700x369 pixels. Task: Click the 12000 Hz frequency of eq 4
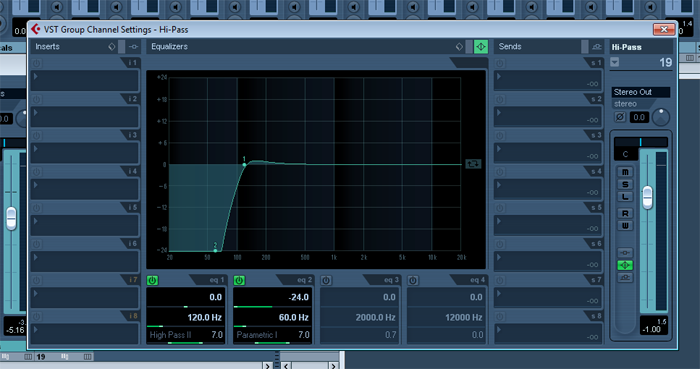[463, 318]
